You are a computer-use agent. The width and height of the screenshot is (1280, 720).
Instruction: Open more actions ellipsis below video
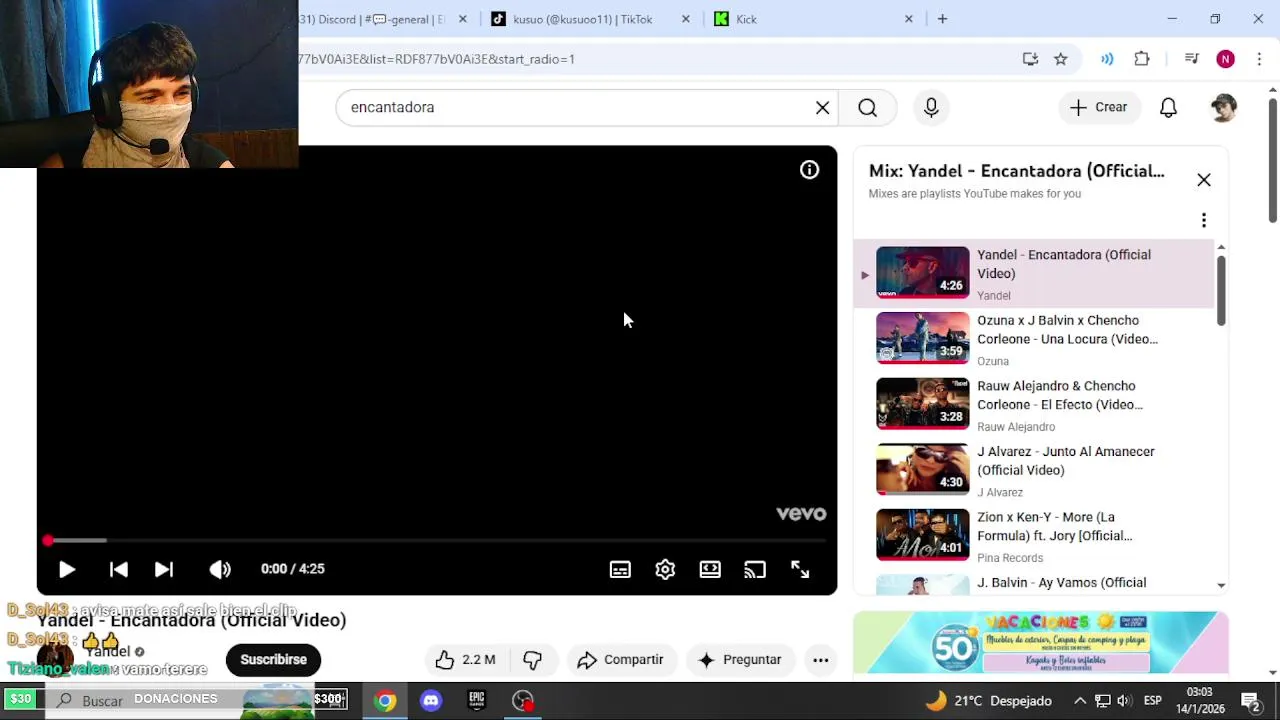820,660
